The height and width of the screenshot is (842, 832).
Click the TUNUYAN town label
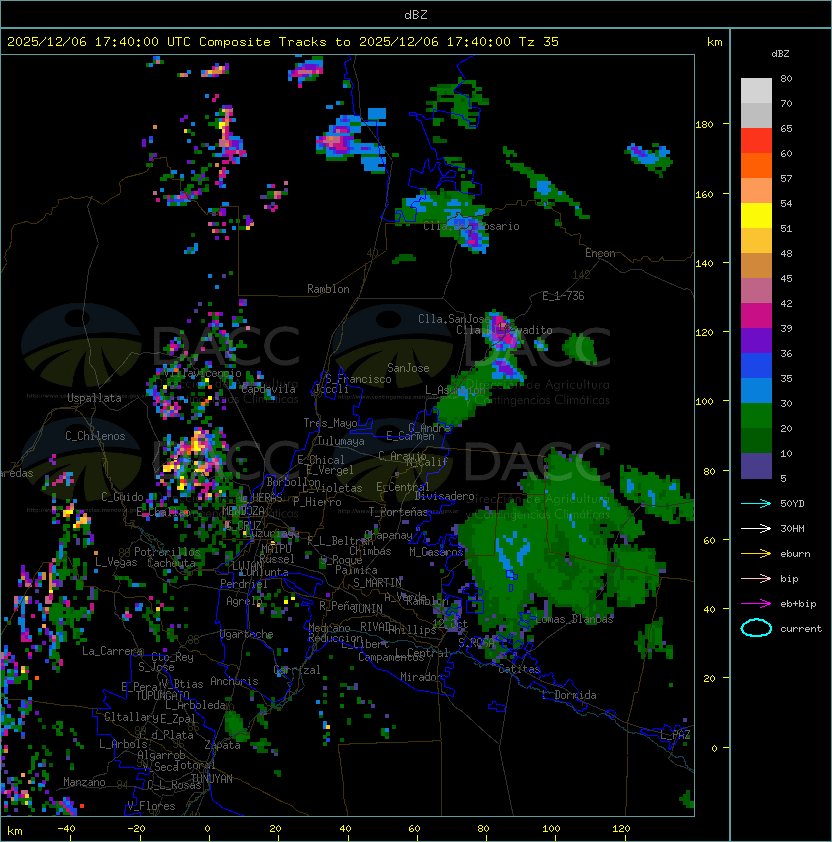211,777
